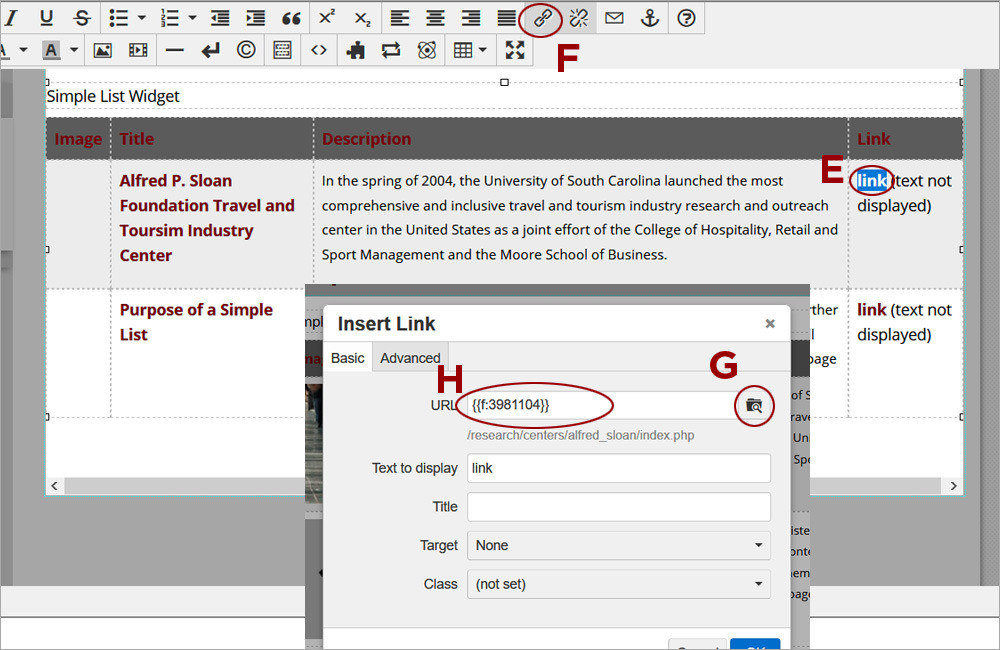Align text right
Viewport: 1000px width, 650px height.
click(471, 18)
